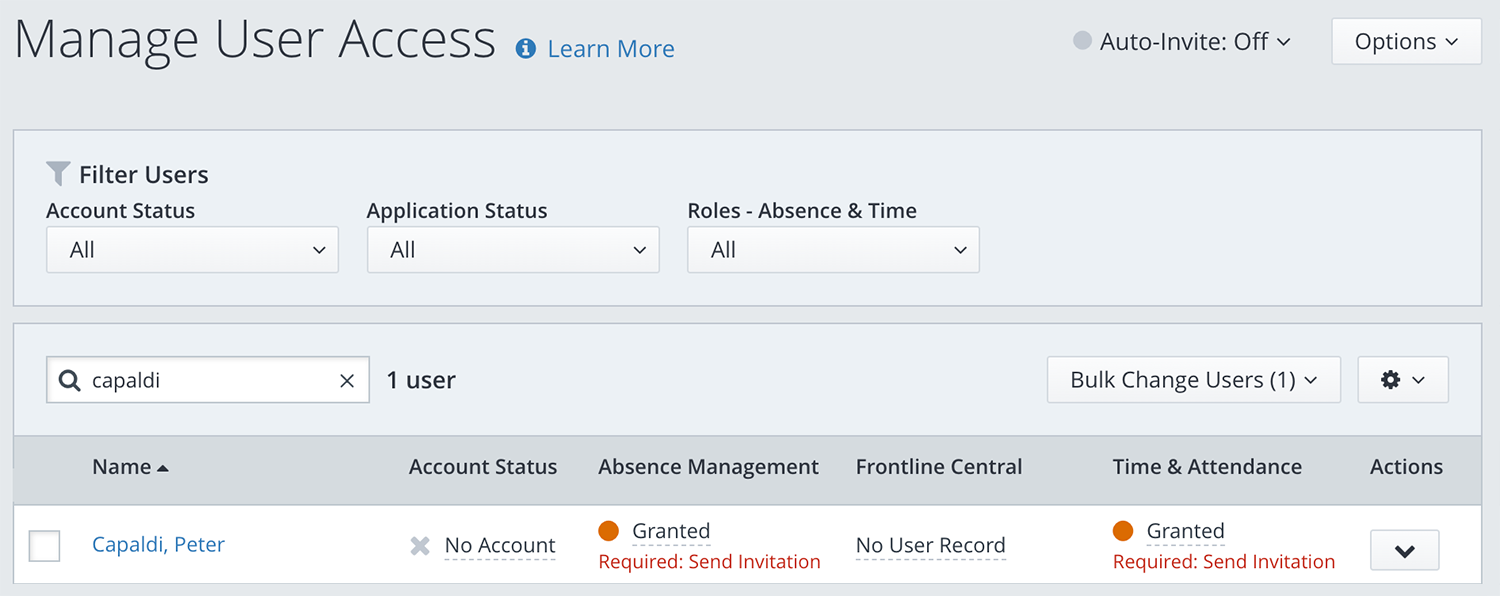The width and height of the screenshot is (1500, 596).
Task: Click the No Account gray X icon
Action: [x=420, y=546]
